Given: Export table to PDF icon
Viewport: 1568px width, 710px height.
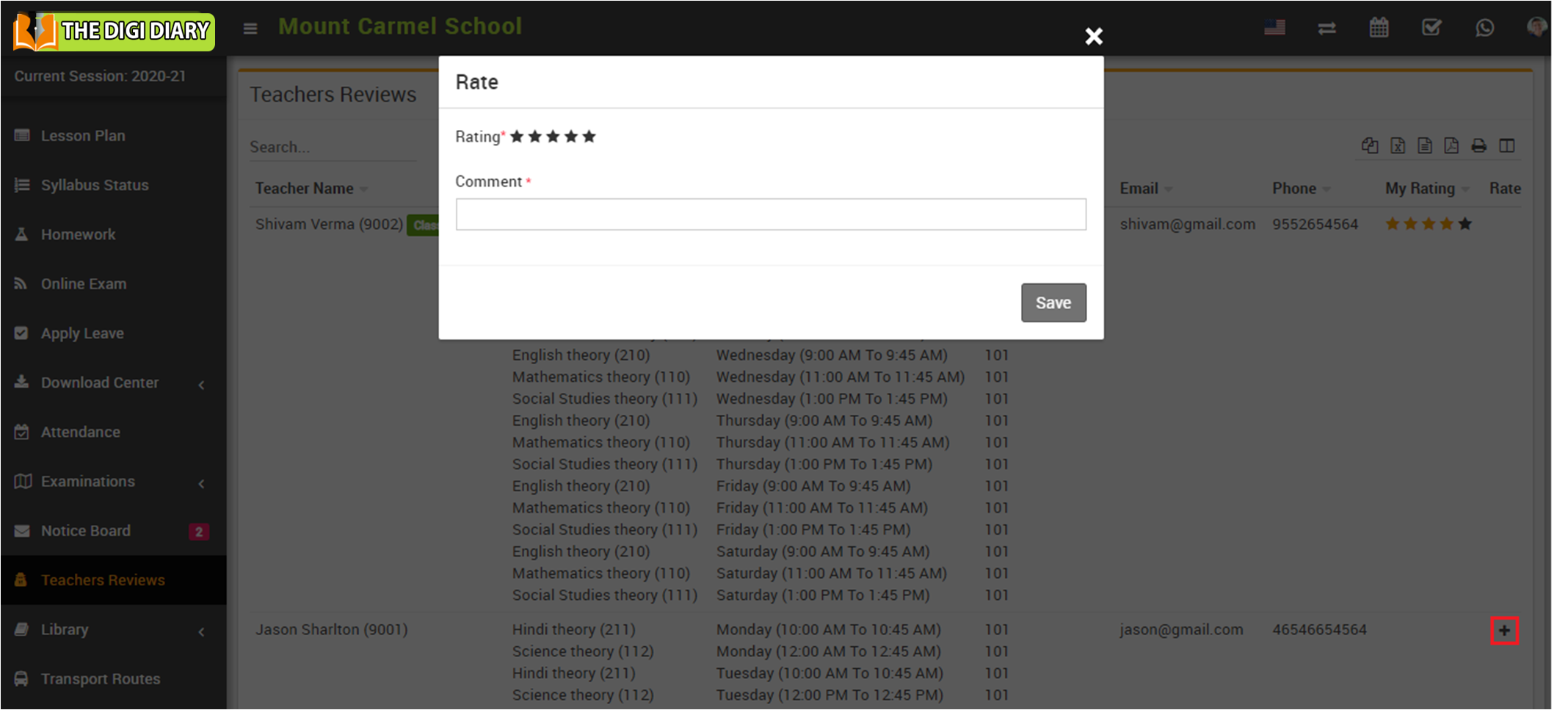Looking at the screenshot, I should click(x=1451, y=146).
